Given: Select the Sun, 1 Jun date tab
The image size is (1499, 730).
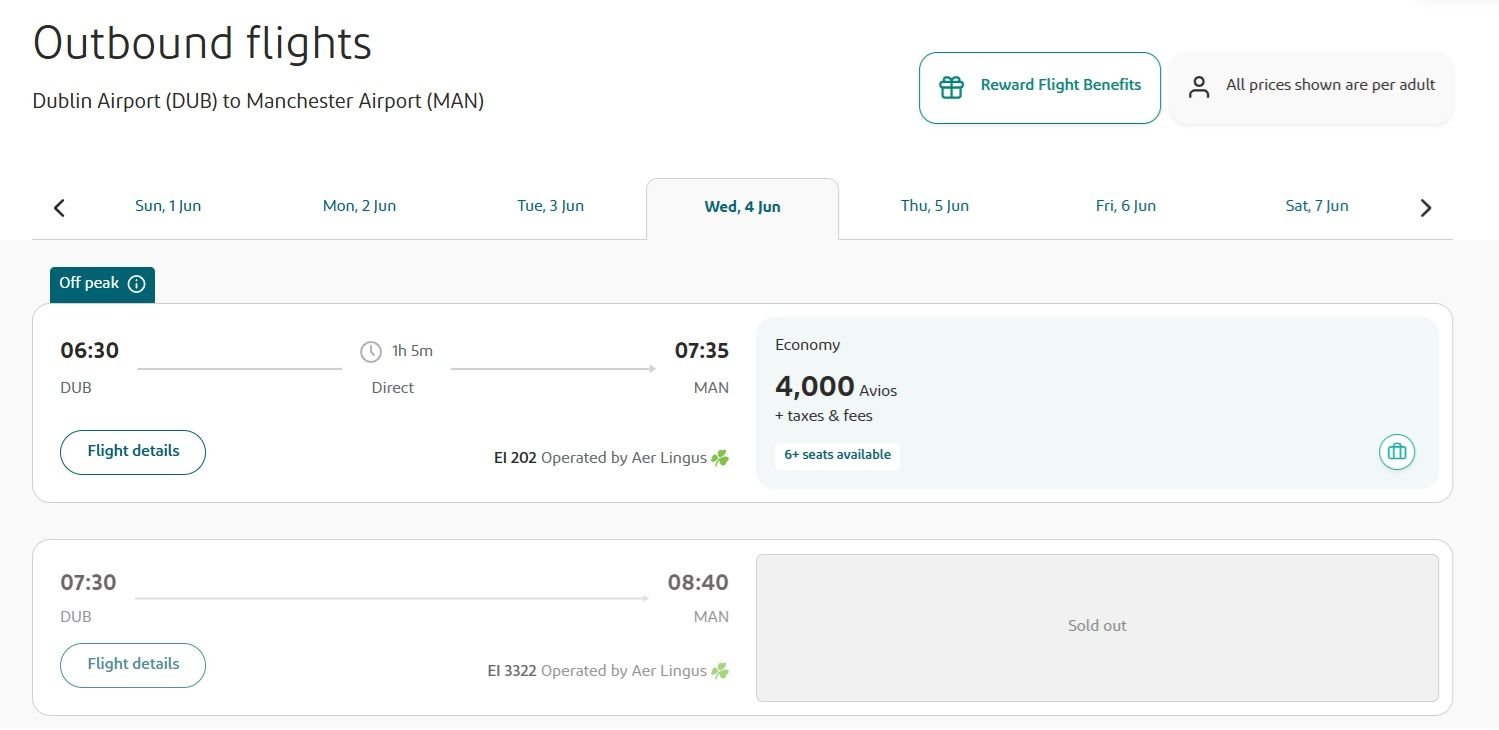Looking at the screenshot, I should tap(168, 207).
